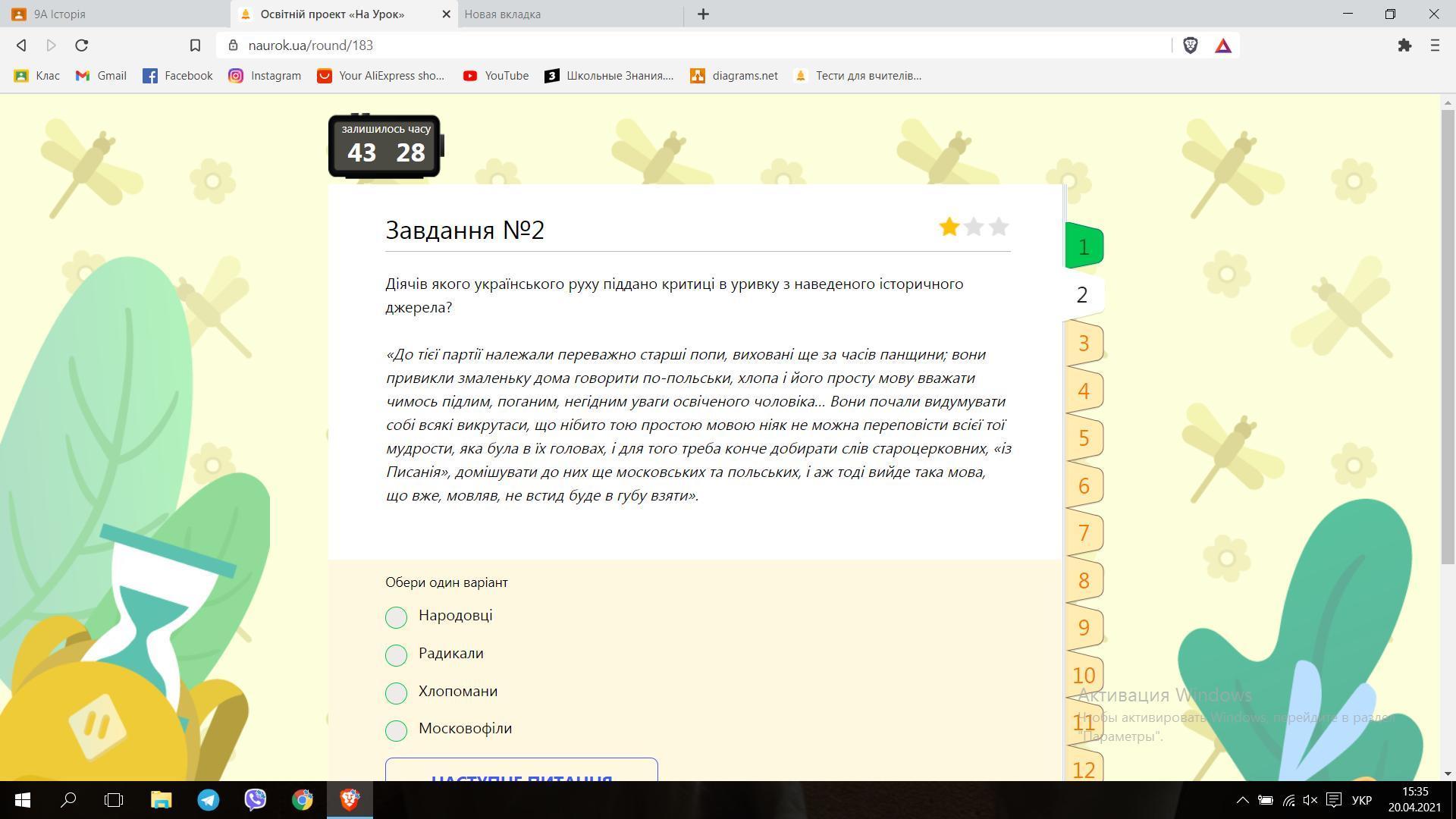Open the Facebook bookmark
Viewport: 1456px width, 819px height.
pyautogui.click(x=177, y=76)
